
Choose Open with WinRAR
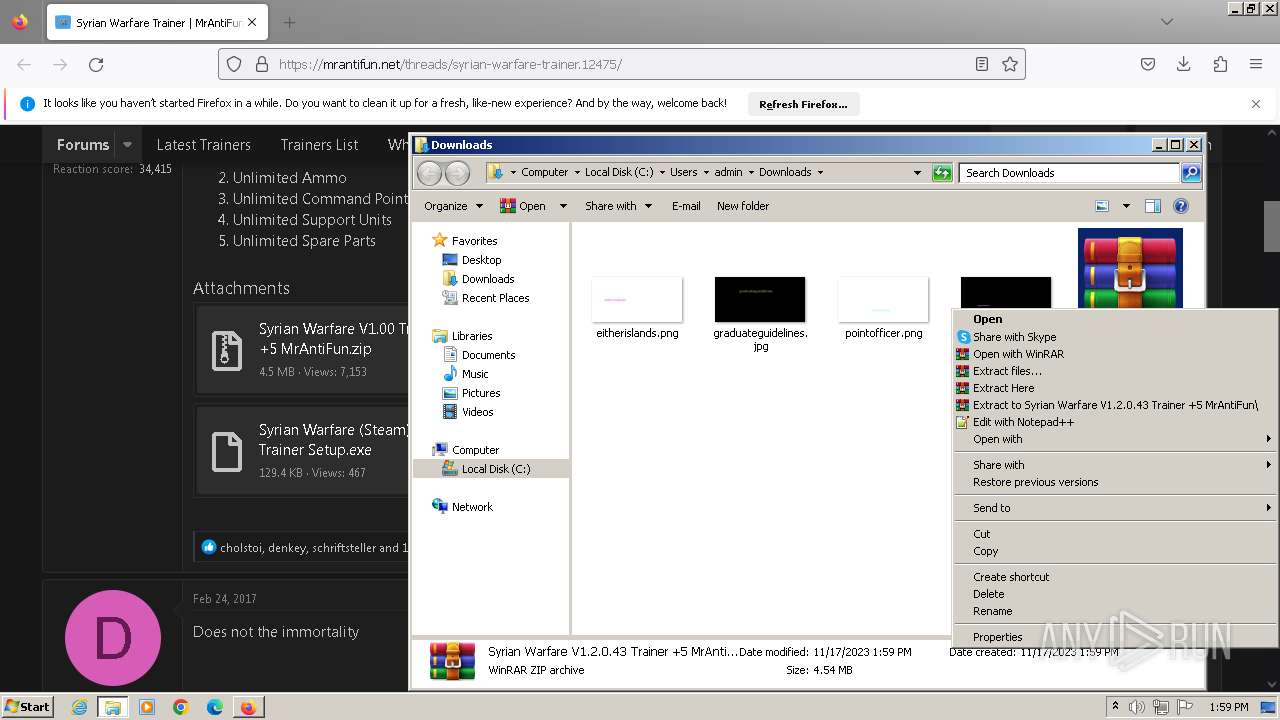pyautogui.click(x=1116, y=354)
